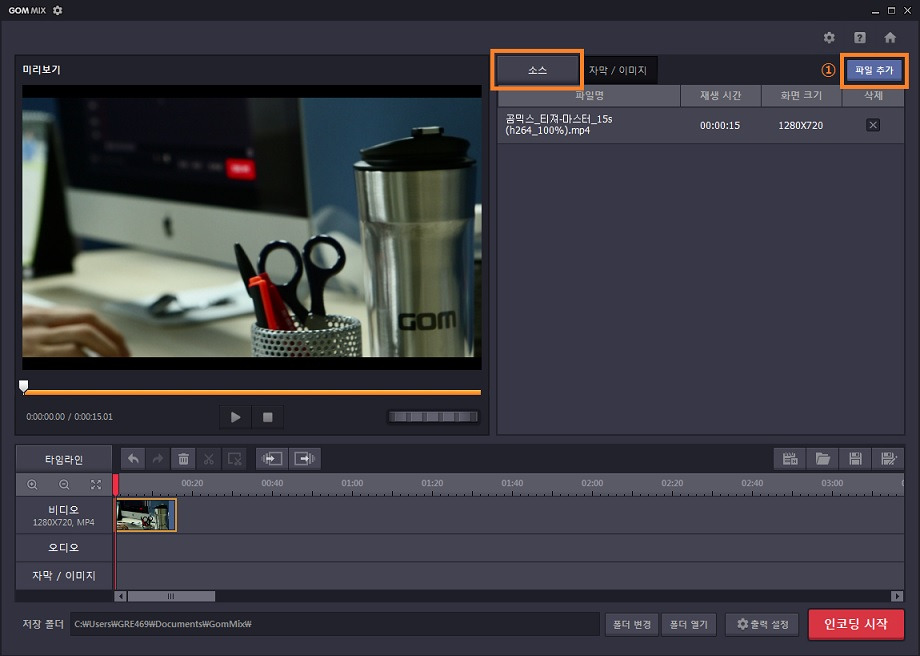Create new project with clapperboard icon
The width and height of the screenshot is (920, 656).
pos(790,459)
